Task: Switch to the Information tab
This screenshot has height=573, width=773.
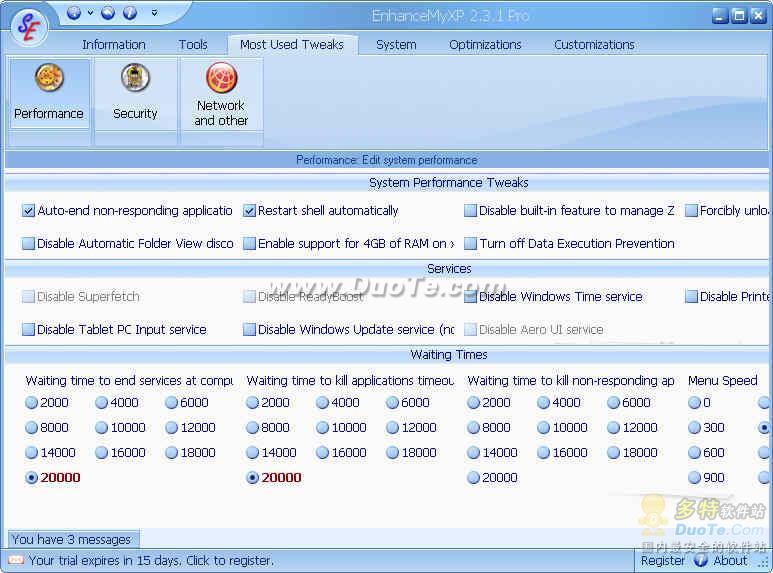Action: 114,45
